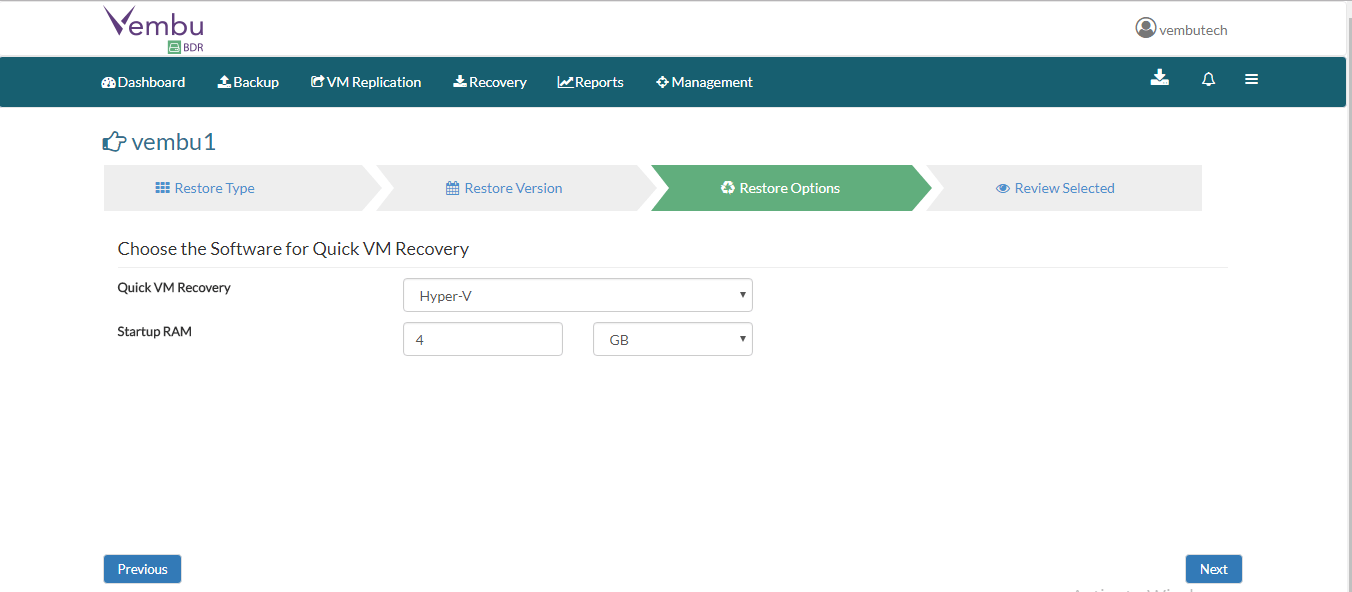Go to the Restore Type step
Screen dimensions: 1352x592
pos(241,188)
